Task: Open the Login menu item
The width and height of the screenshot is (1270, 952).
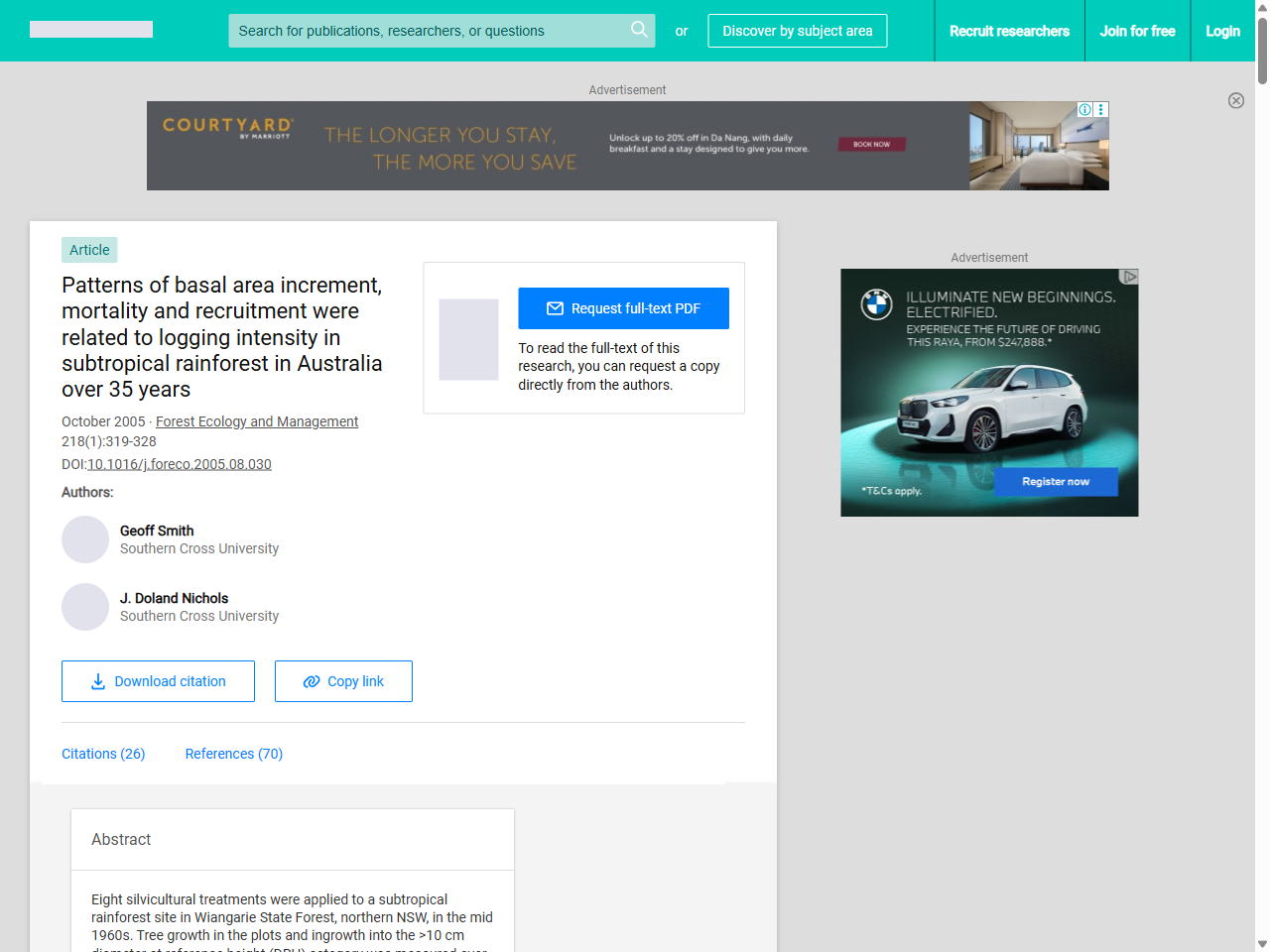Action: (1222, 31)
